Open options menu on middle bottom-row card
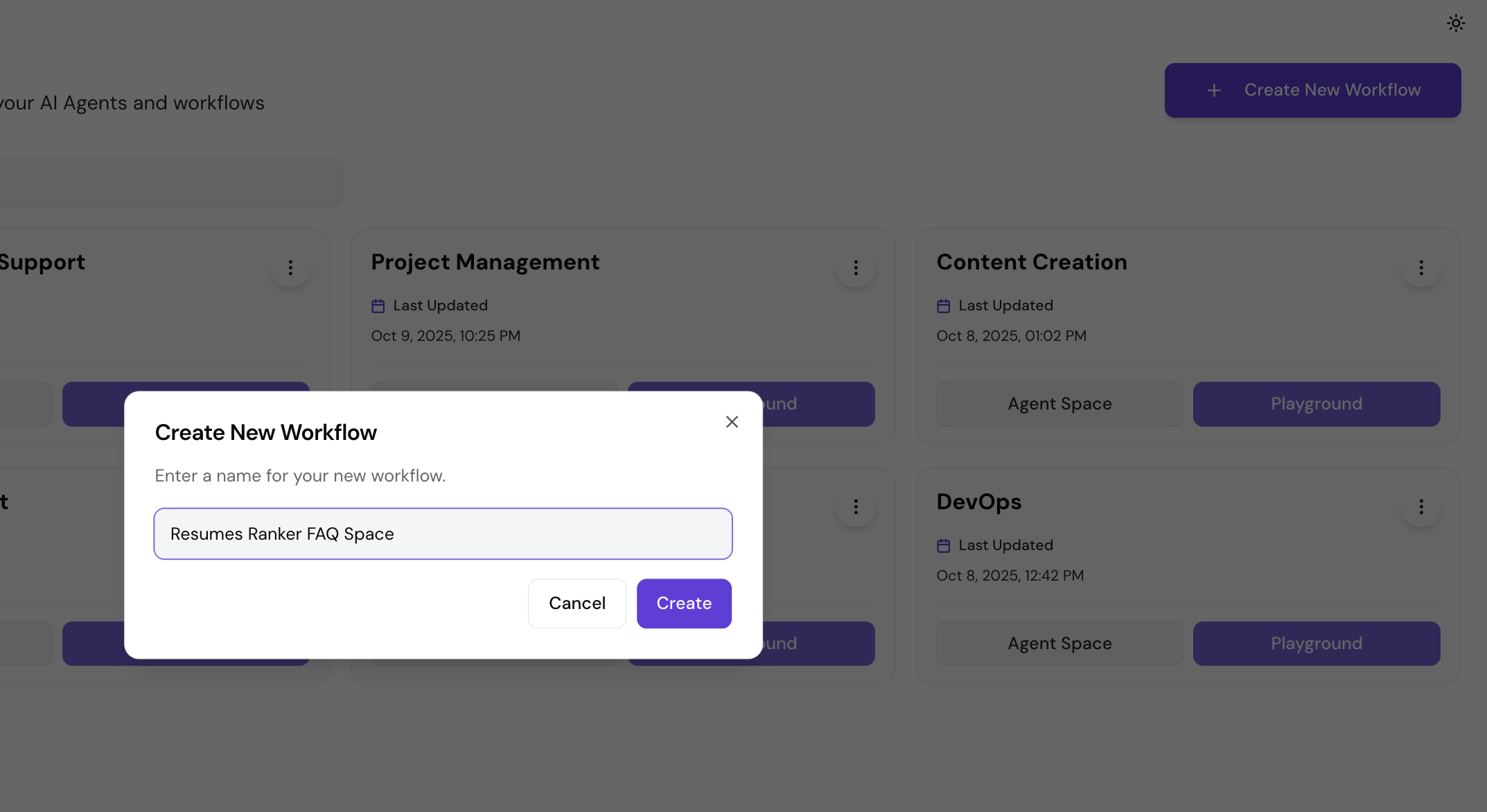This screenshot has height=812, width=1487. coord(856,507)
